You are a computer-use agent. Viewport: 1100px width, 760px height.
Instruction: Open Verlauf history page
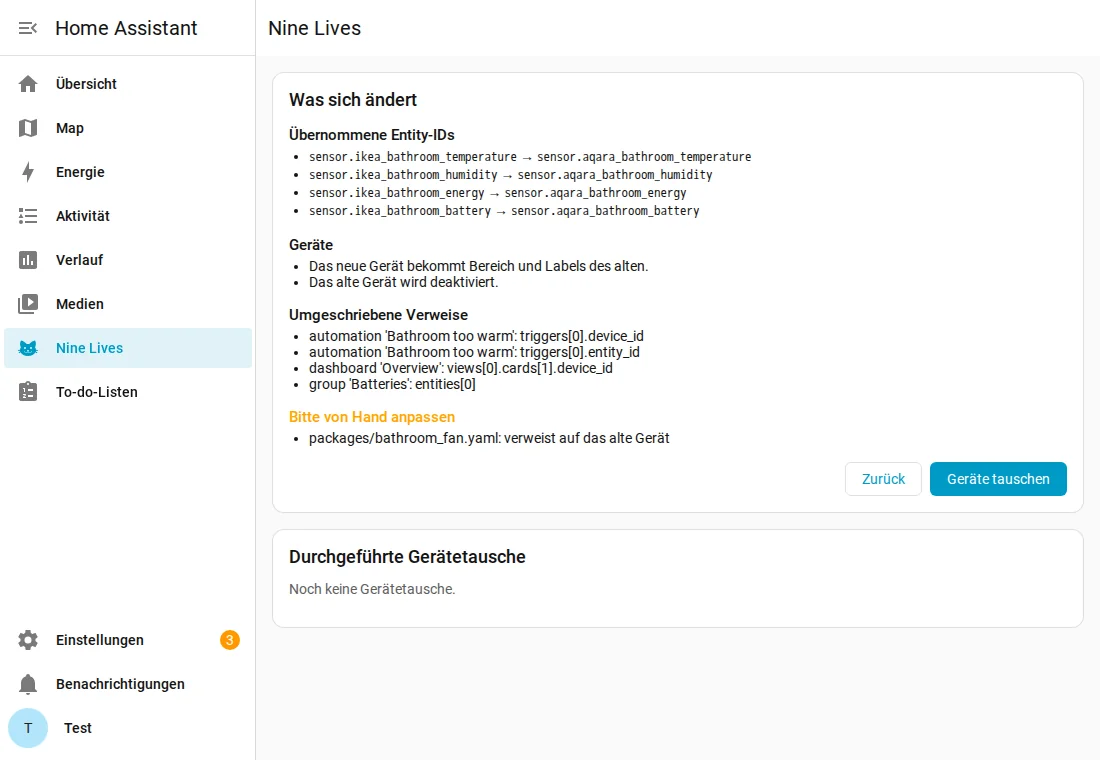click(x=128, y=260)
